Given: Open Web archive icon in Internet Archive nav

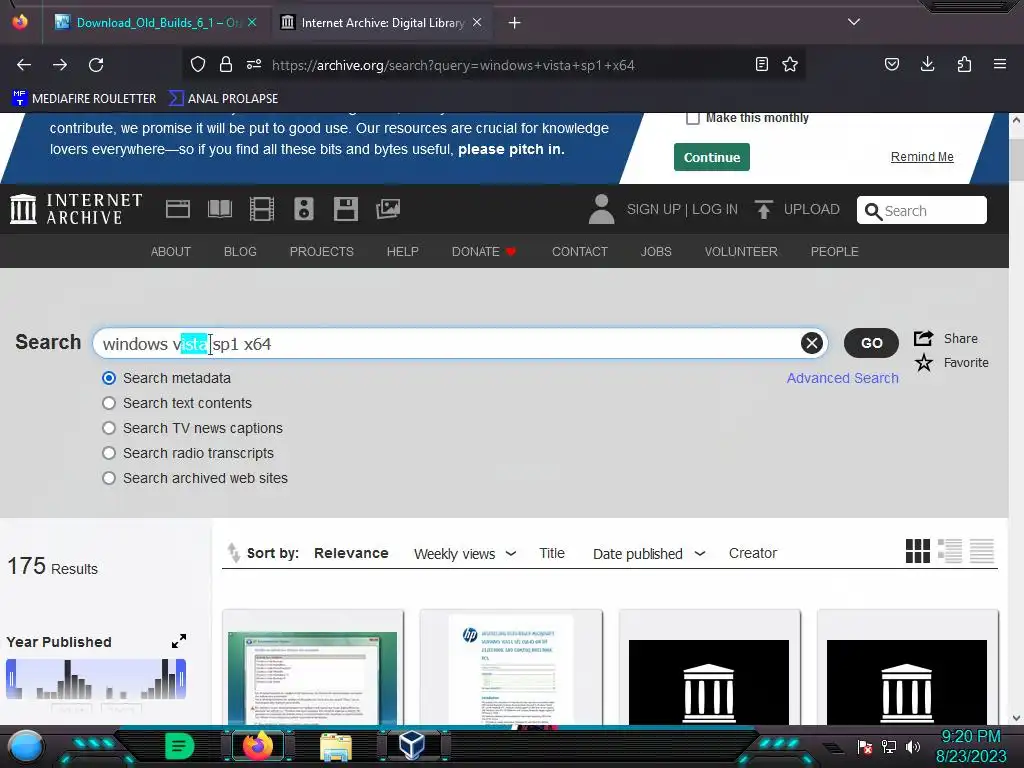Looking at the screenshot, I should tap(178, 210).
